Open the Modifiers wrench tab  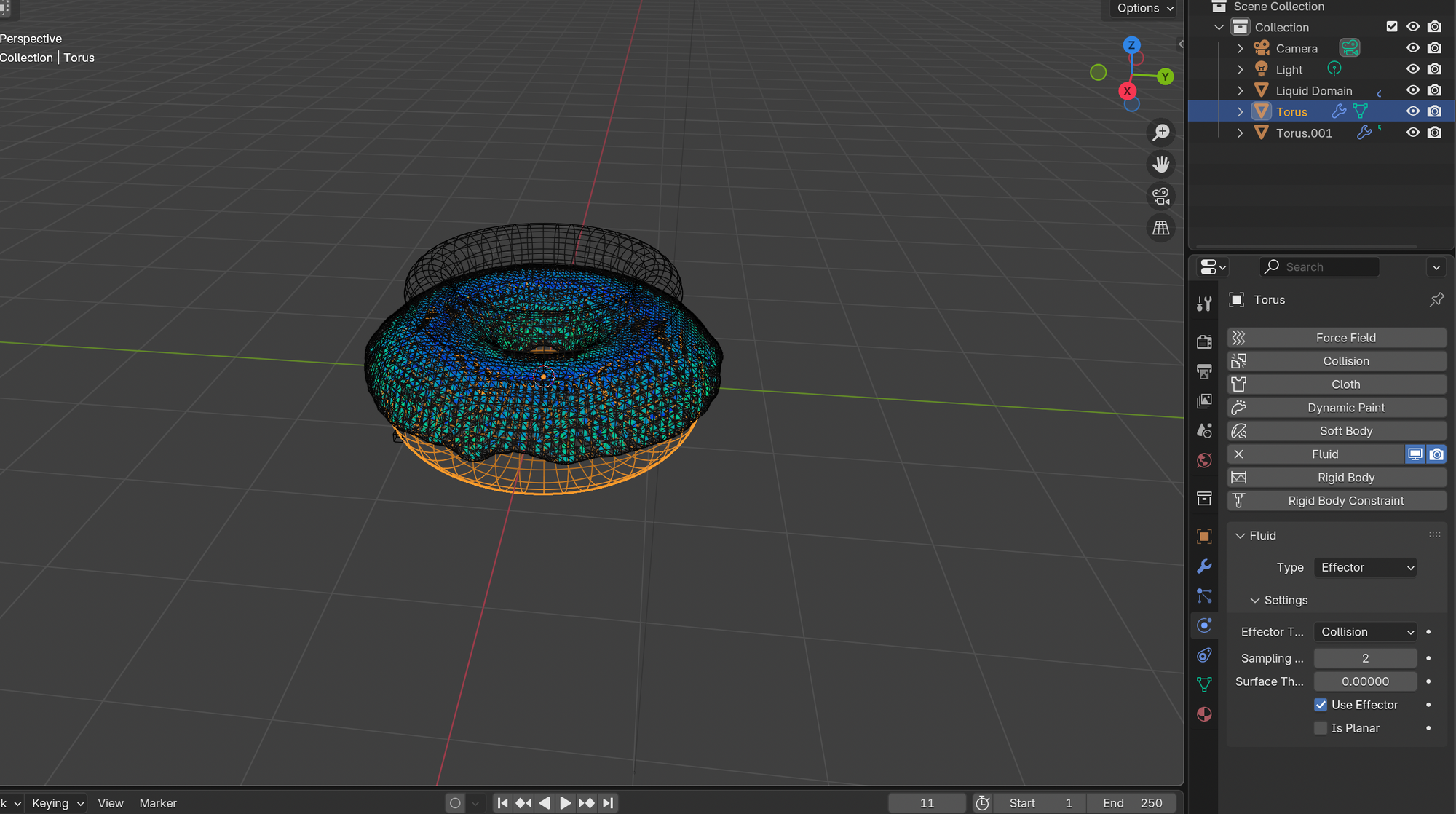1204,566
